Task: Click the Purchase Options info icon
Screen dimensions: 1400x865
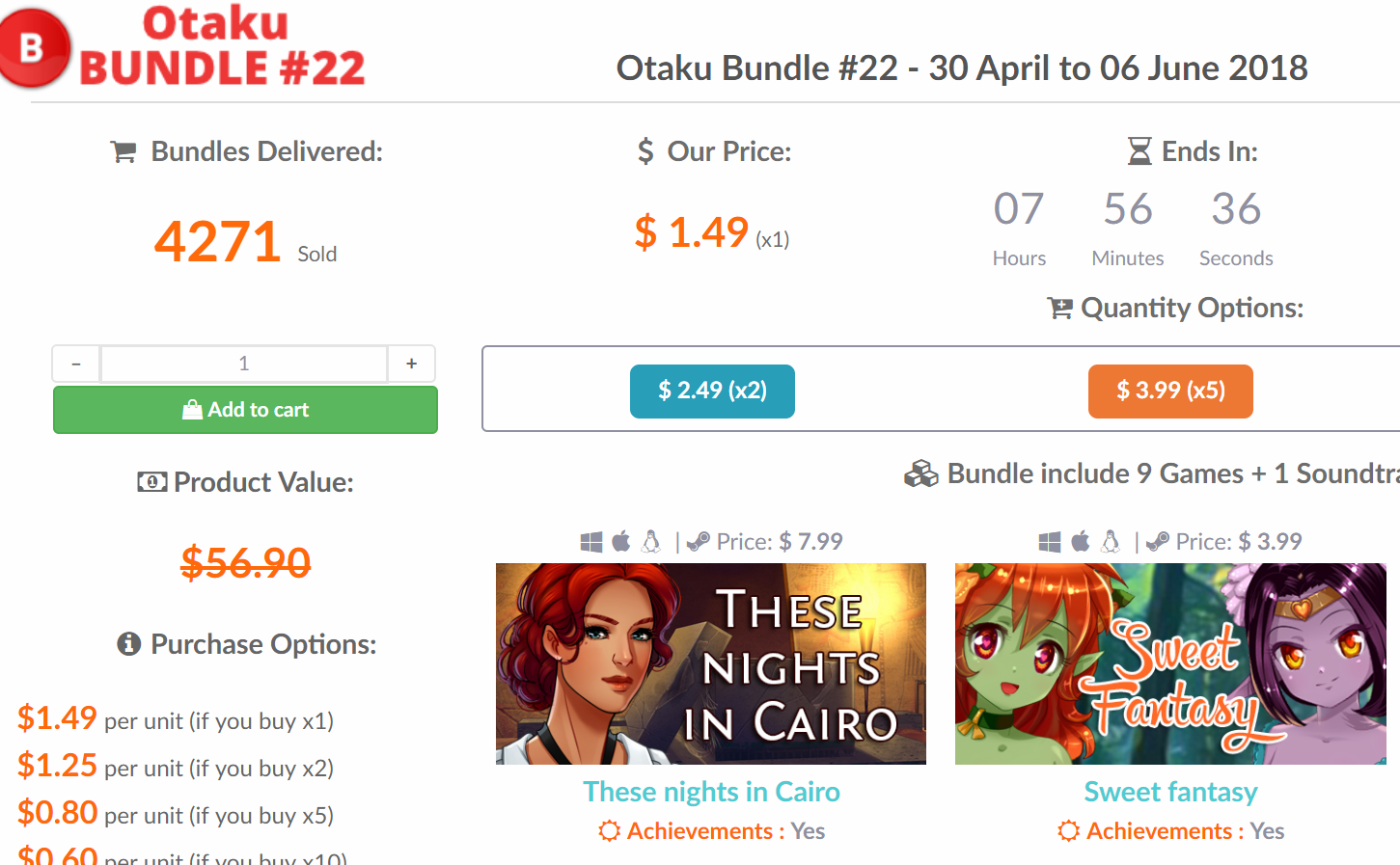Action: [129, 644]
